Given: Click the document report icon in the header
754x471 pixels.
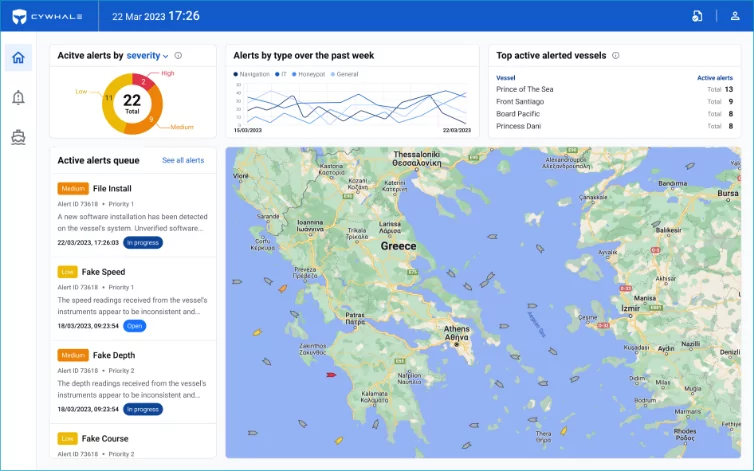Looking at the screenshot, I should tap(697, 16).
